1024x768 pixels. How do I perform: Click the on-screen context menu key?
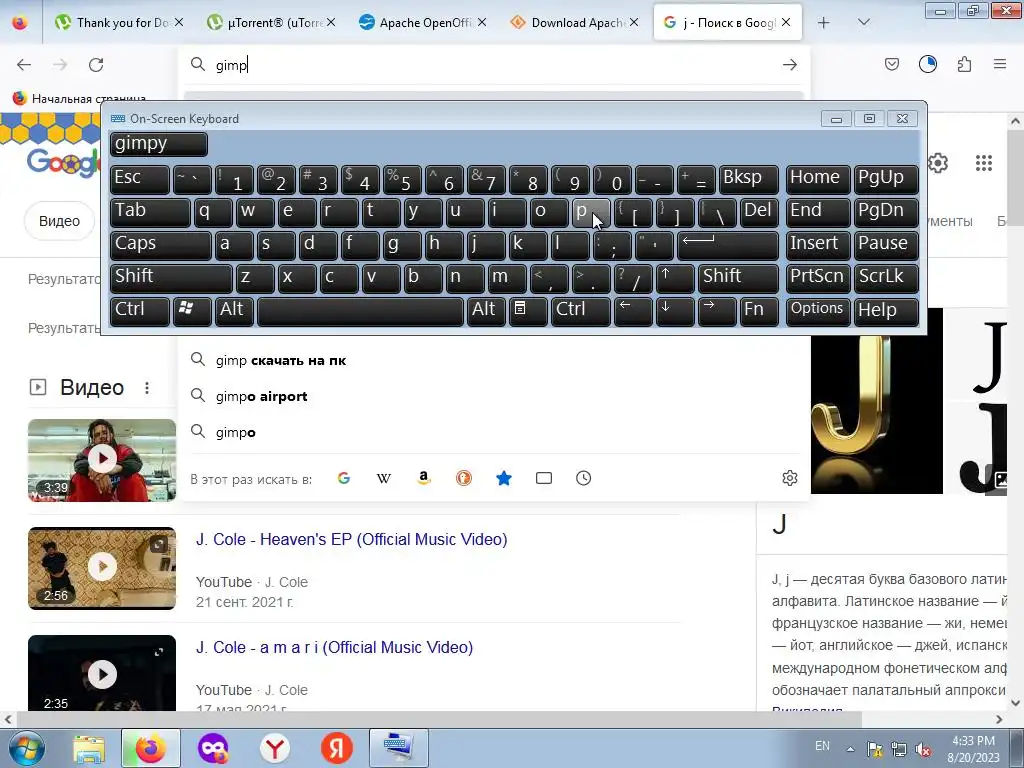point(528,310)
